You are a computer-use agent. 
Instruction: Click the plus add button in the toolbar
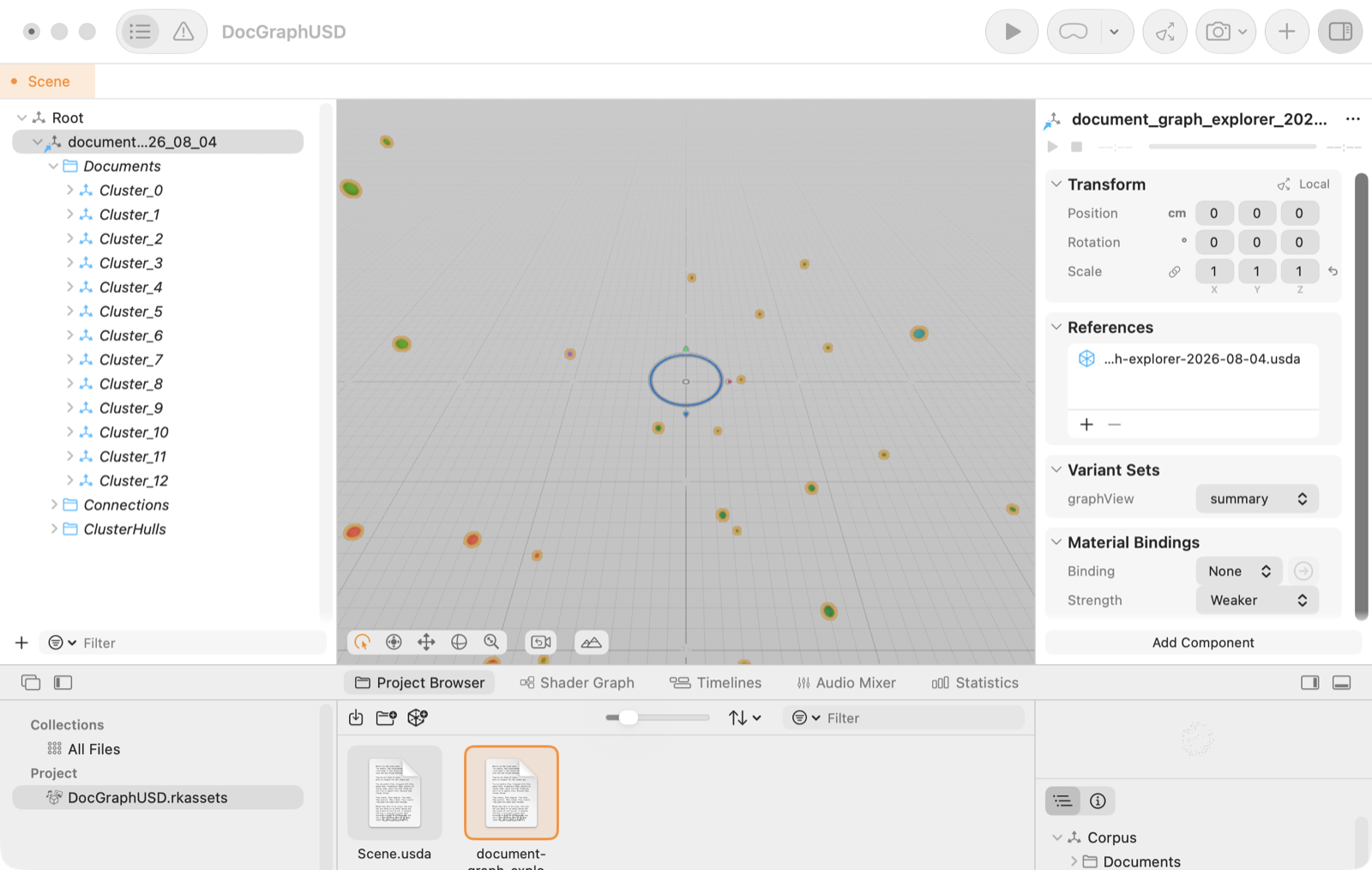point(1286,32)
